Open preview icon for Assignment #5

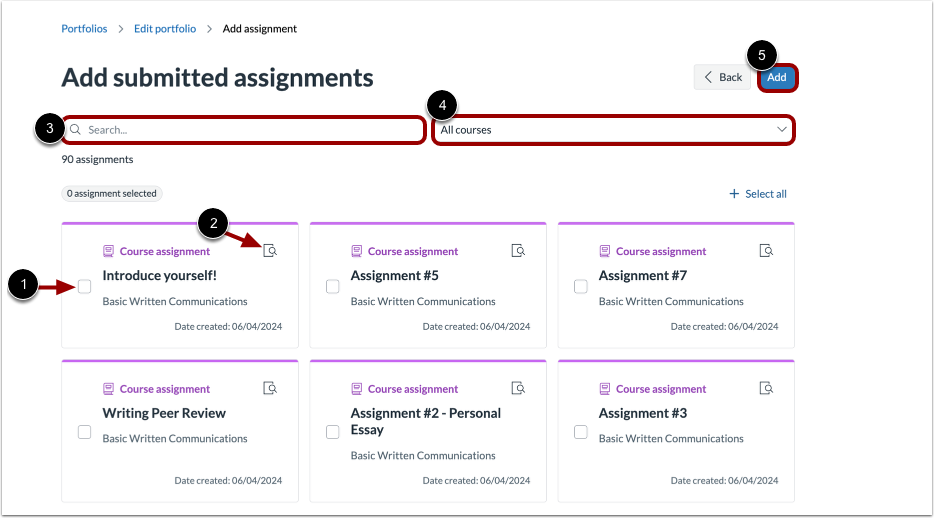pos(518,251)
